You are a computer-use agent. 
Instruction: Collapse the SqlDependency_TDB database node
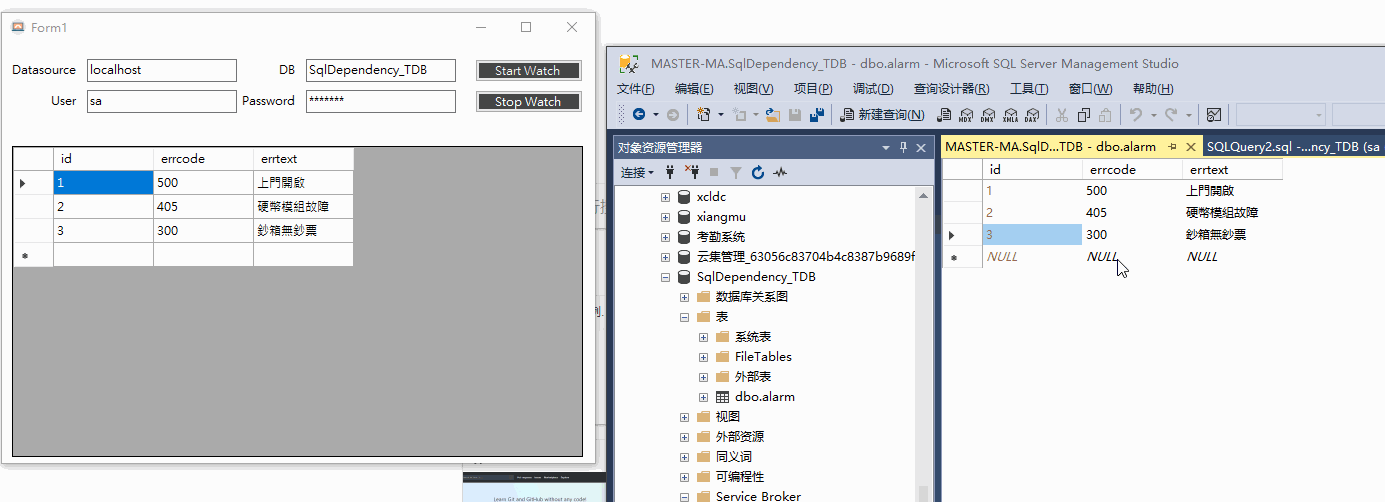click(666, 277)
